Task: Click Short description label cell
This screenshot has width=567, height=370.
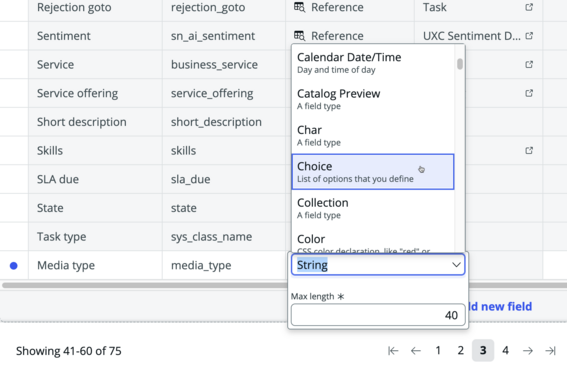Action: point(95,122)
